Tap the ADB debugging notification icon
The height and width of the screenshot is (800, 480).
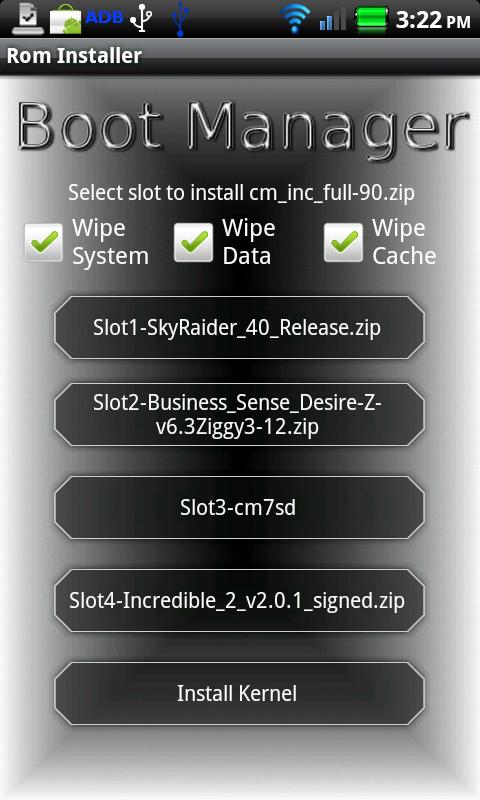click(105, 17)
